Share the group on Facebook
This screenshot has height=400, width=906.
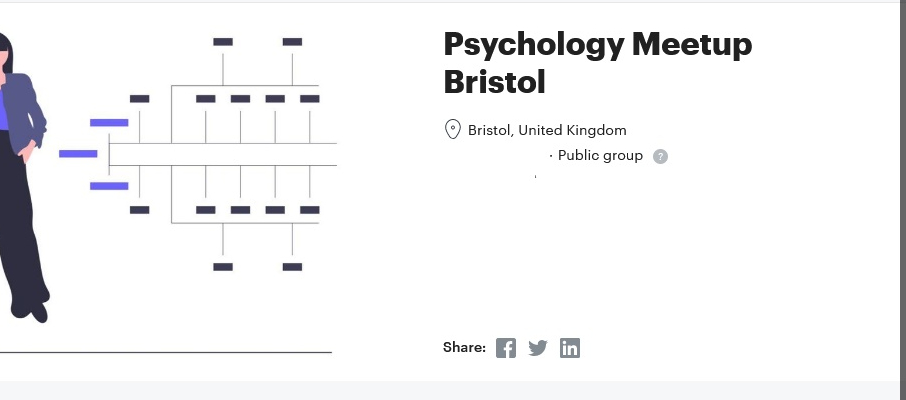tap(506, 348)
